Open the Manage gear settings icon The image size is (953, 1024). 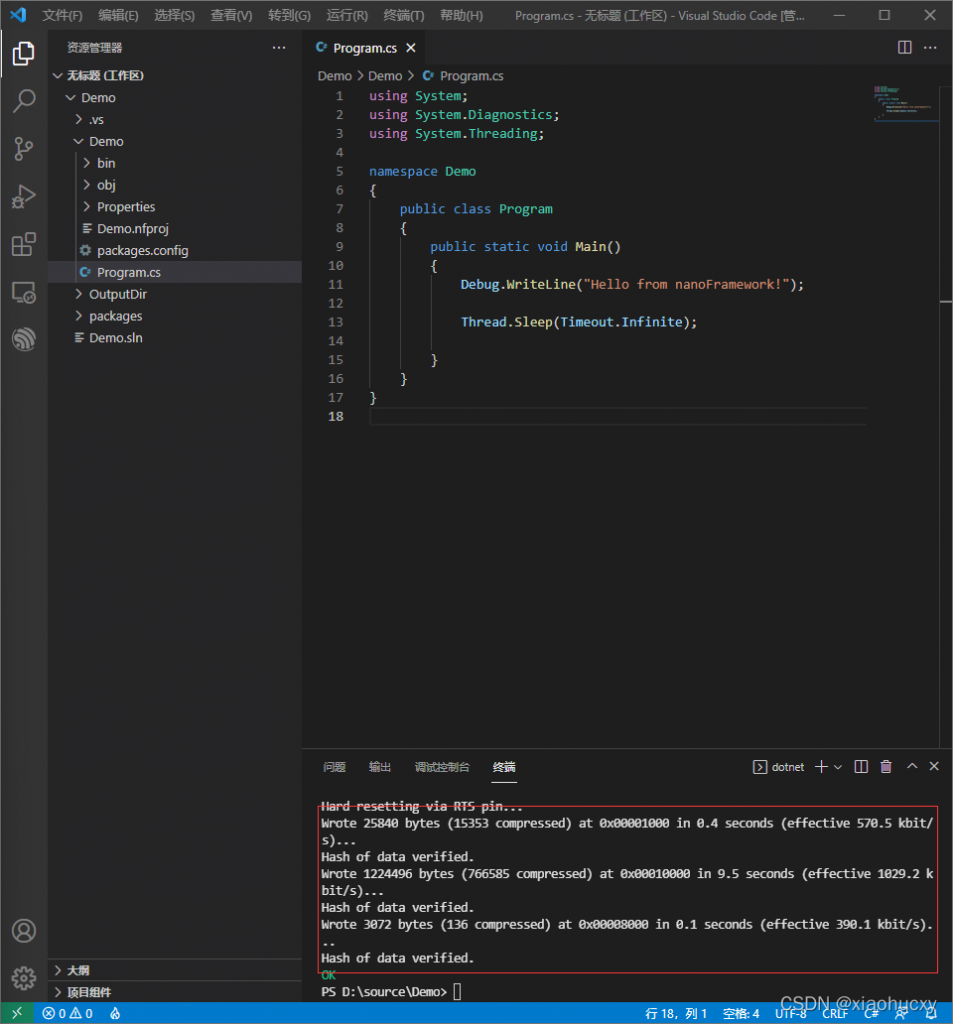[x=24, y=978]
